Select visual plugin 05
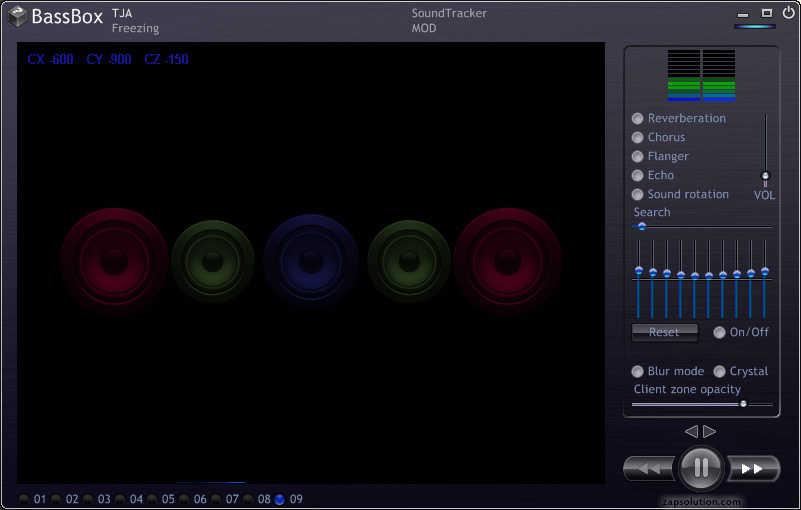 152,499
